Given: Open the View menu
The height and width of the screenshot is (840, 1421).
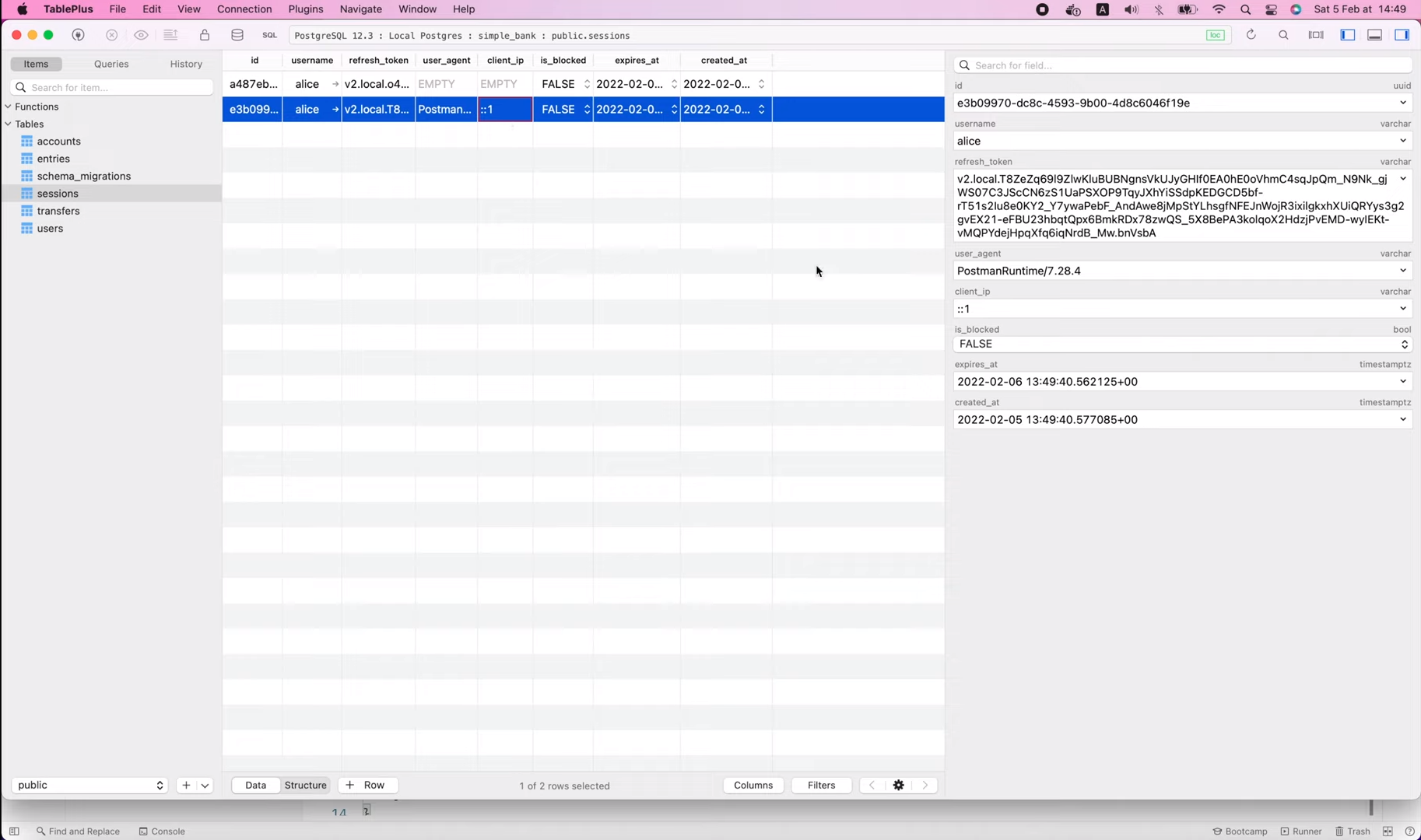Looking at the screenshot, I should 188,9.
